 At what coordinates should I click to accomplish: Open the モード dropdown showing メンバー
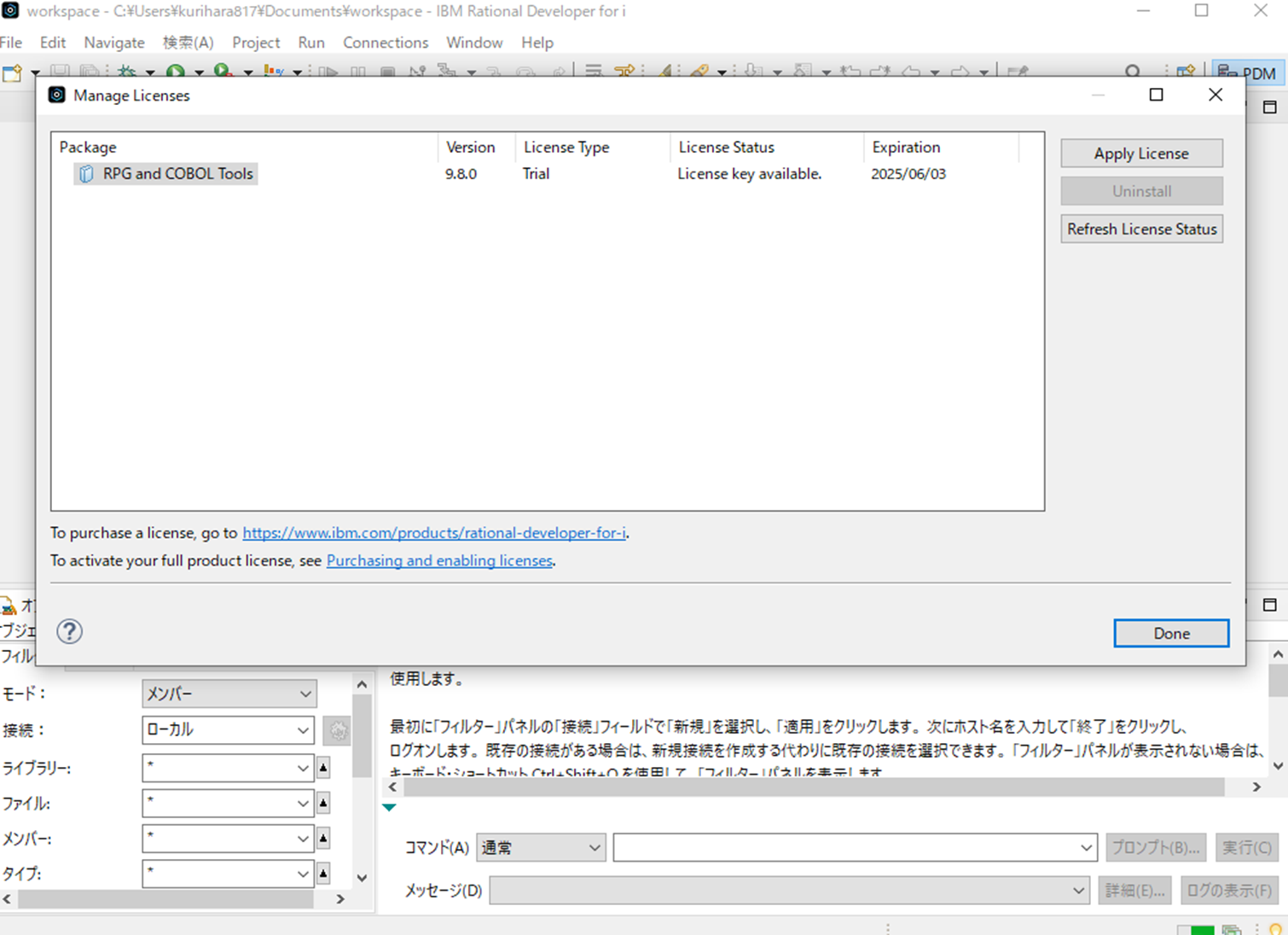[x=229, y=694]
